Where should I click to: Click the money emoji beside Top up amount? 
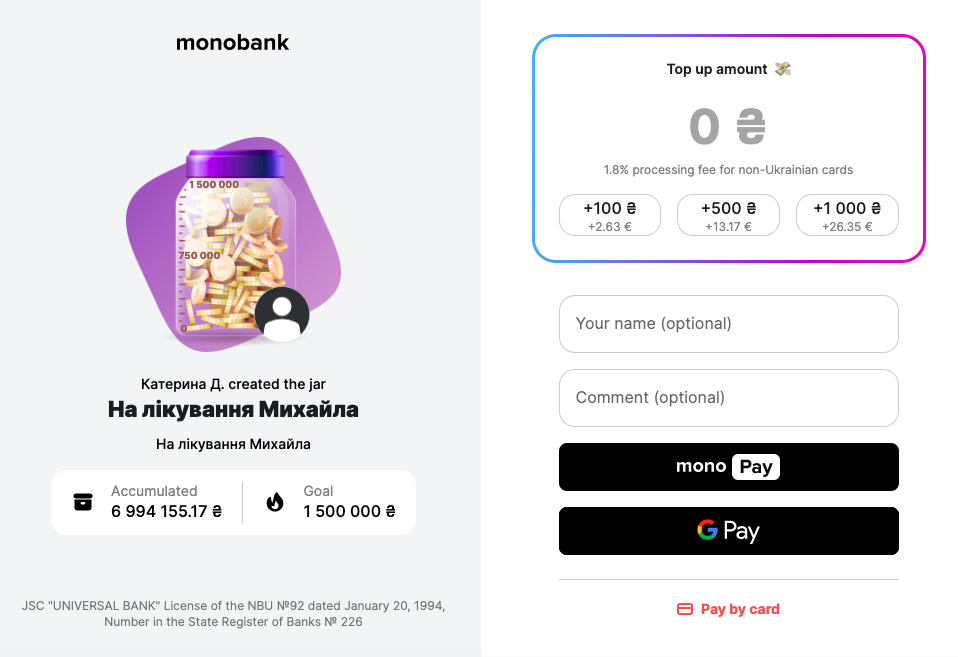[783, 69]
